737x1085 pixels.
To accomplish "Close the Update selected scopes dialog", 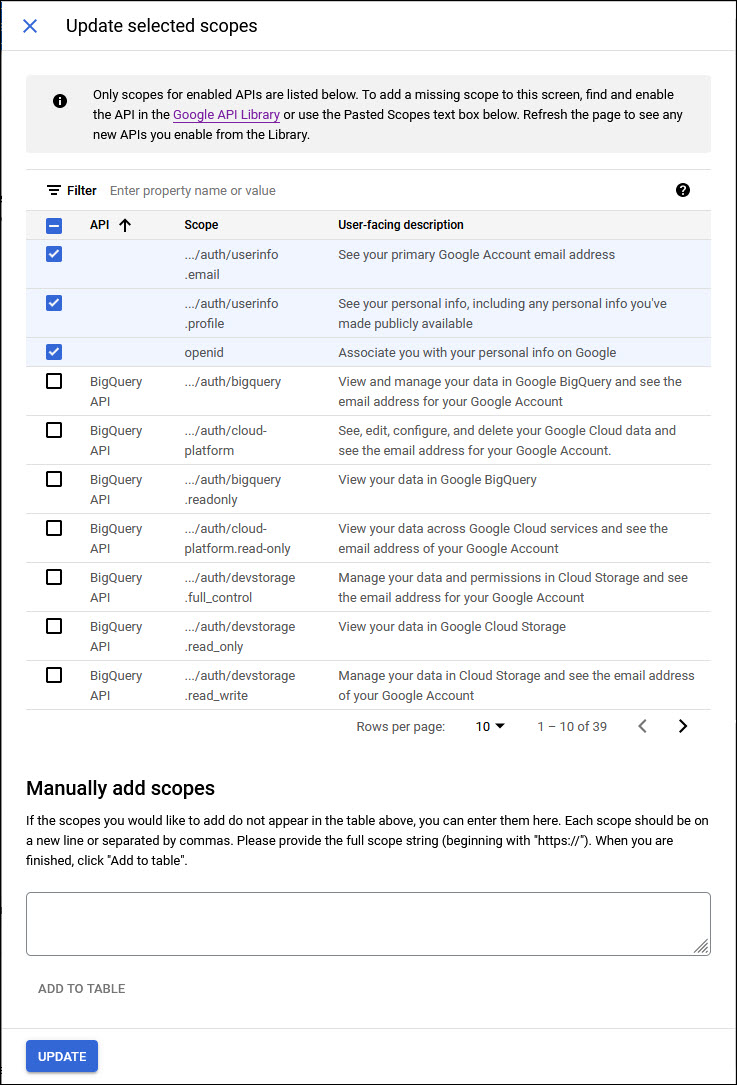I will [29, 26].
